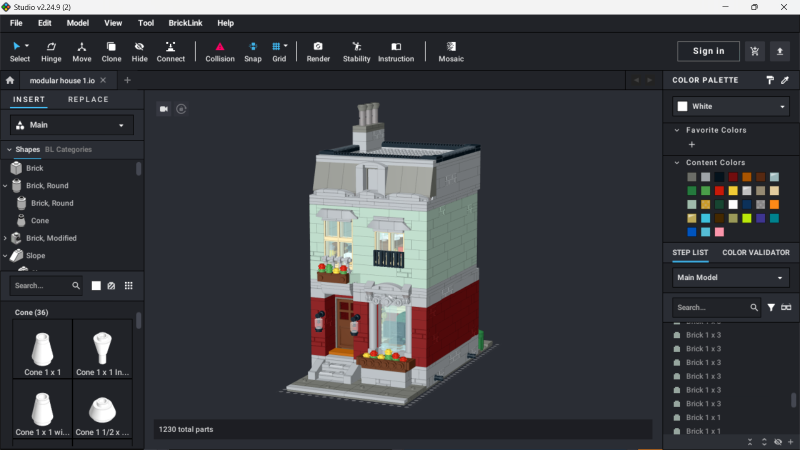Pick the pink swatch in Content Colors
Image resolution: width=800 pixels, height=450 pixels.
[x=719, y=232]
